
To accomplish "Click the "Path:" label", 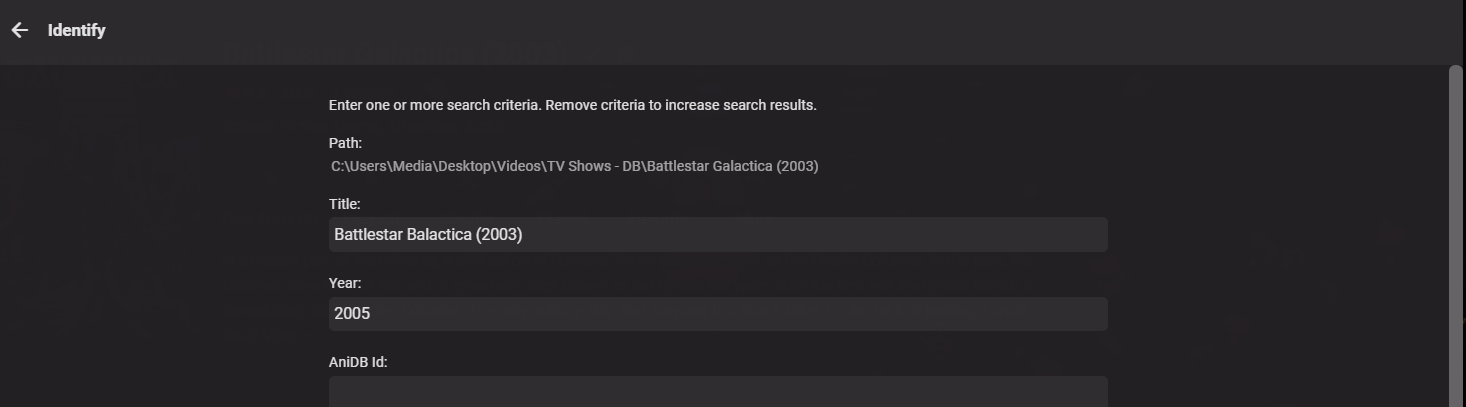I will point(345,143).
